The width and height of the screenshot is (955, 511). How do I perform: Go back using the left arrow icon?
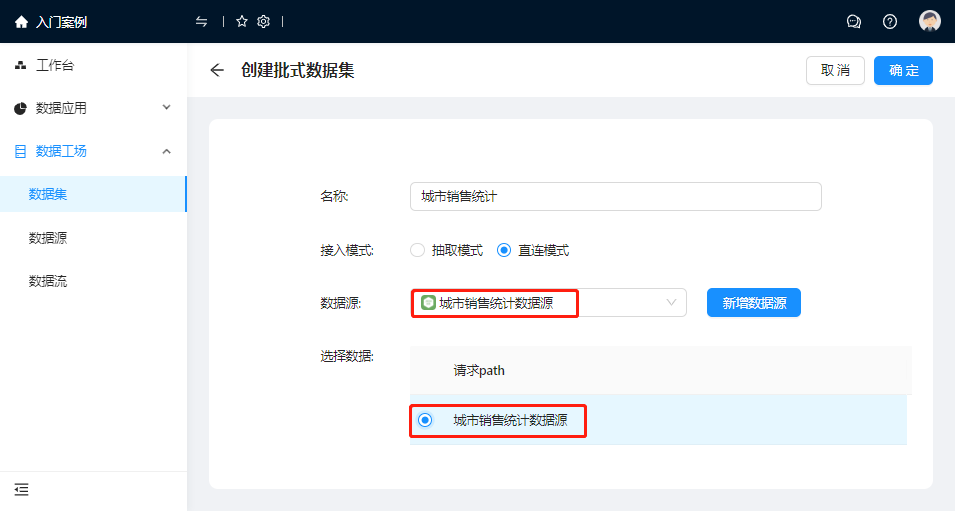[217, 70]
